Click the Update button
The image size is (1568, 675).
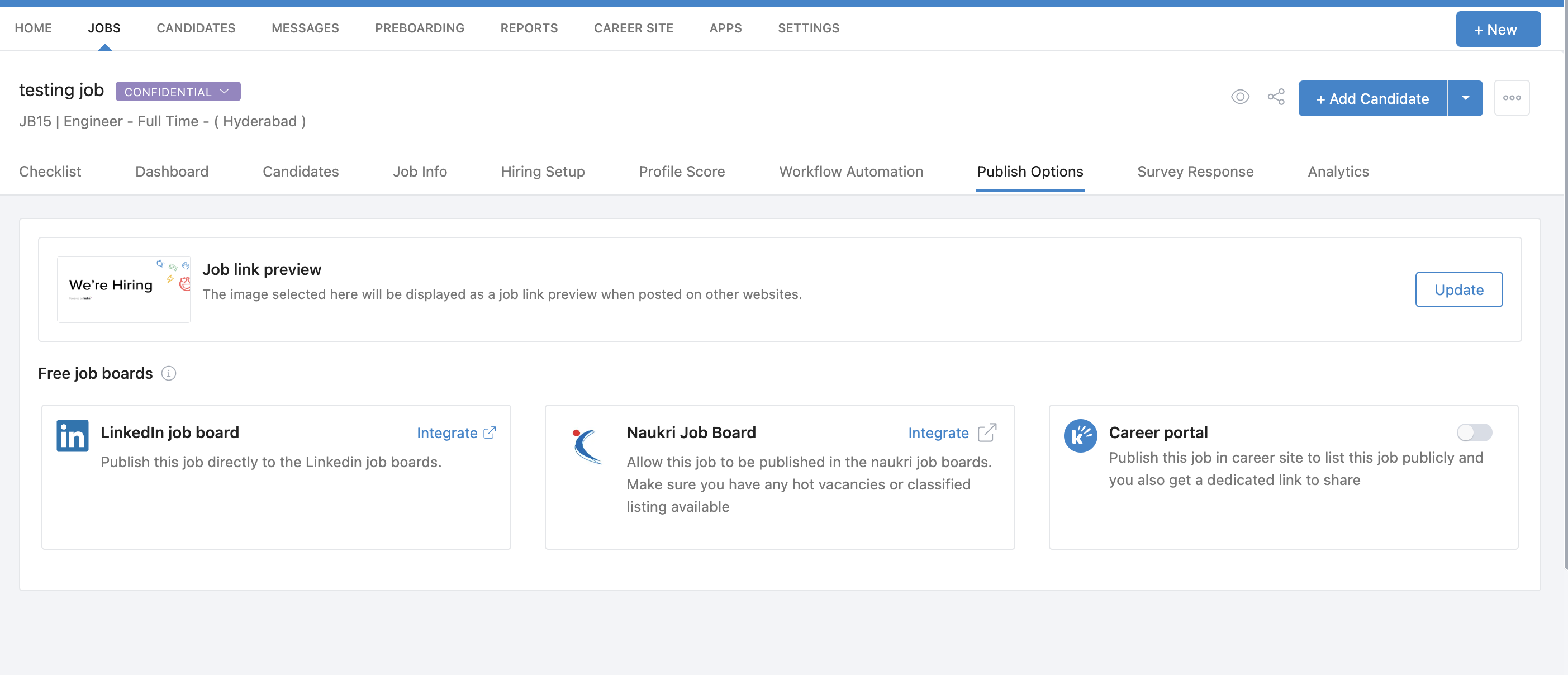[x=1458, y=289]
